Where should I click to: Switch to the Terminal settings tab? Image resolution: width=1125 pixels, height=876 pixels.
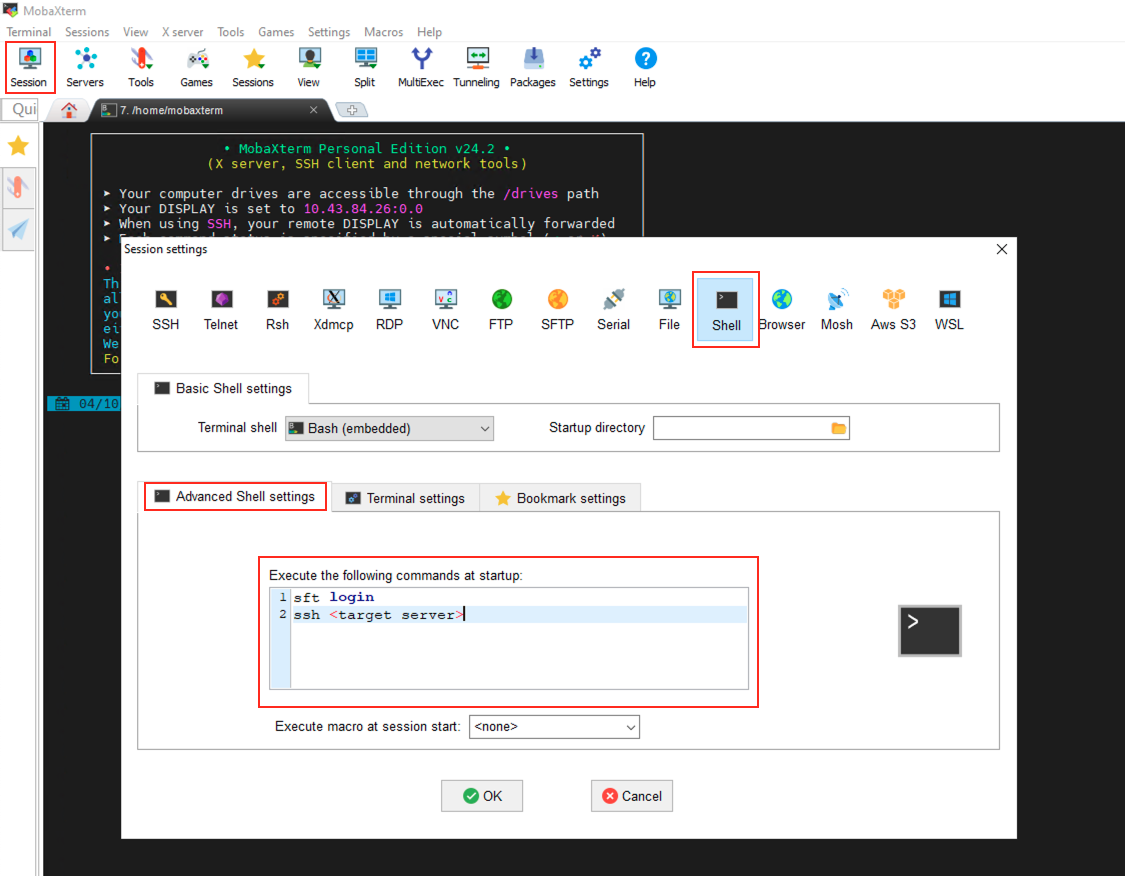tap(405, 498)
